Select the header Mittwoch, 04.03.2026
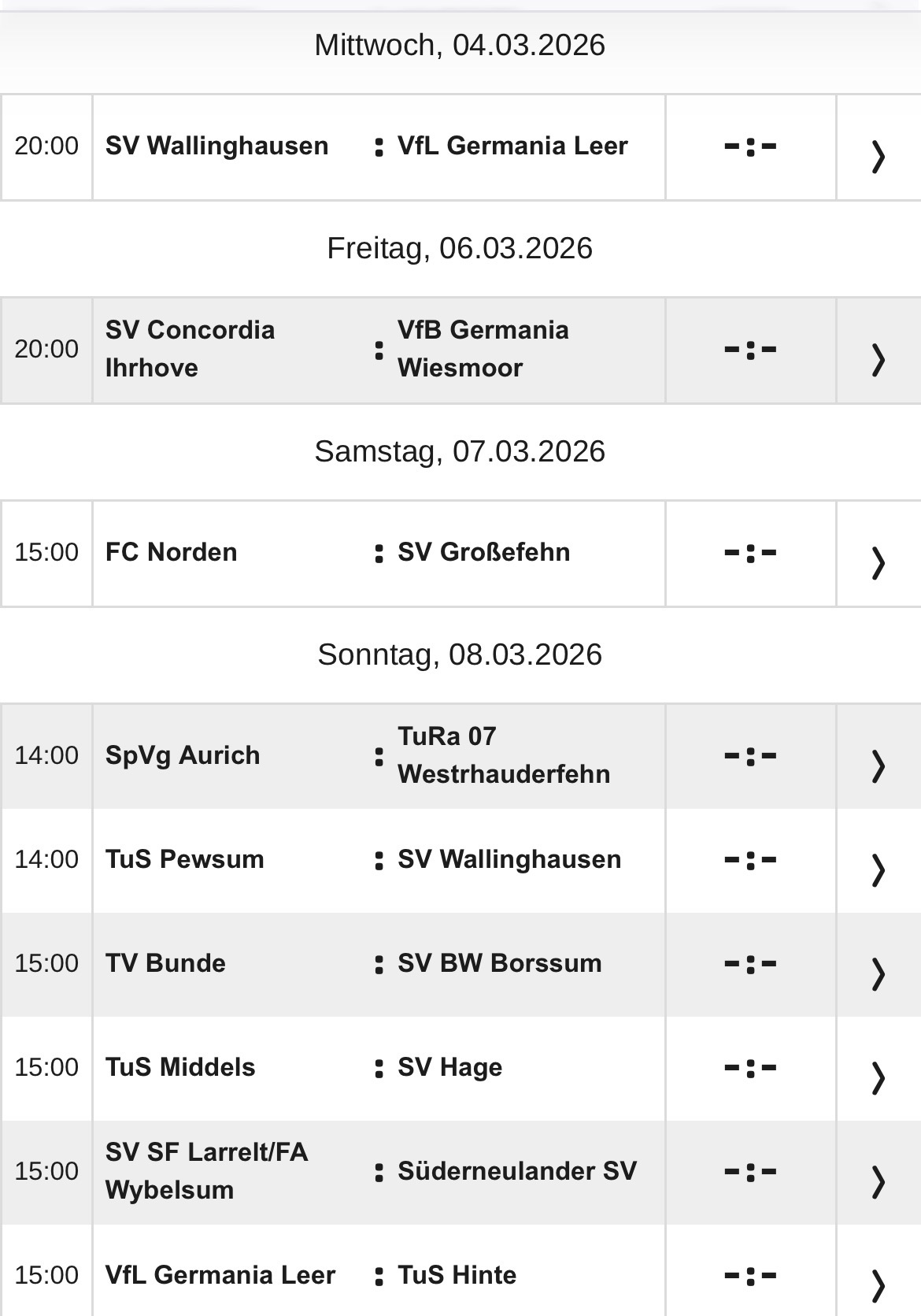This screenshot has height=1316, width=921. (460, 45)
